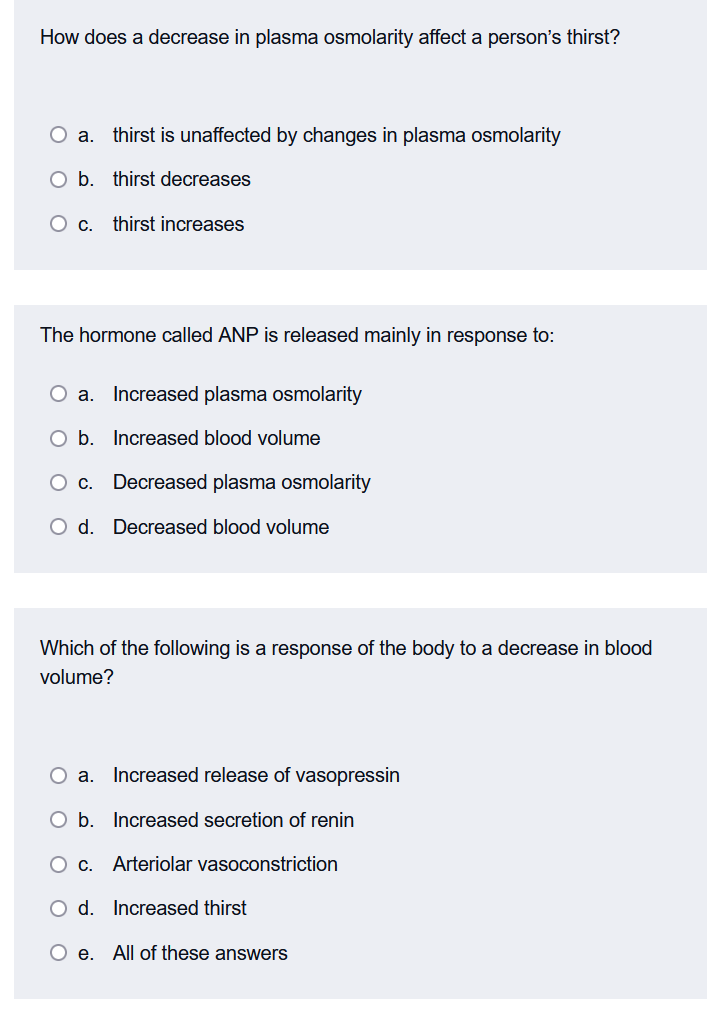
Task: Choose "Decreased blood volume" for the ANP question
Action: point(58,526)
